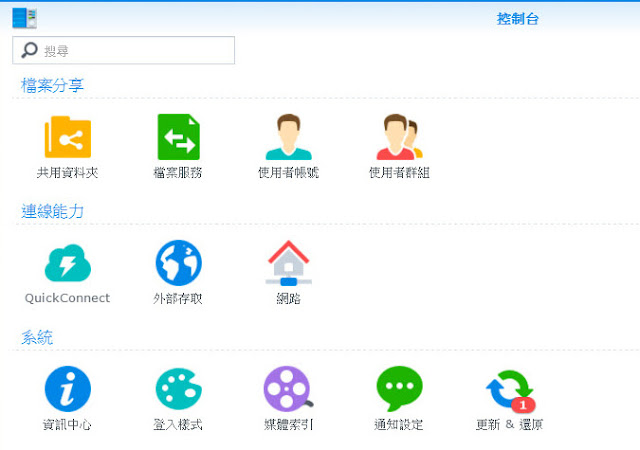Screen dimensions: 640x450
Task: Click the magnifier icon in search box
Action: pos(29,50)
